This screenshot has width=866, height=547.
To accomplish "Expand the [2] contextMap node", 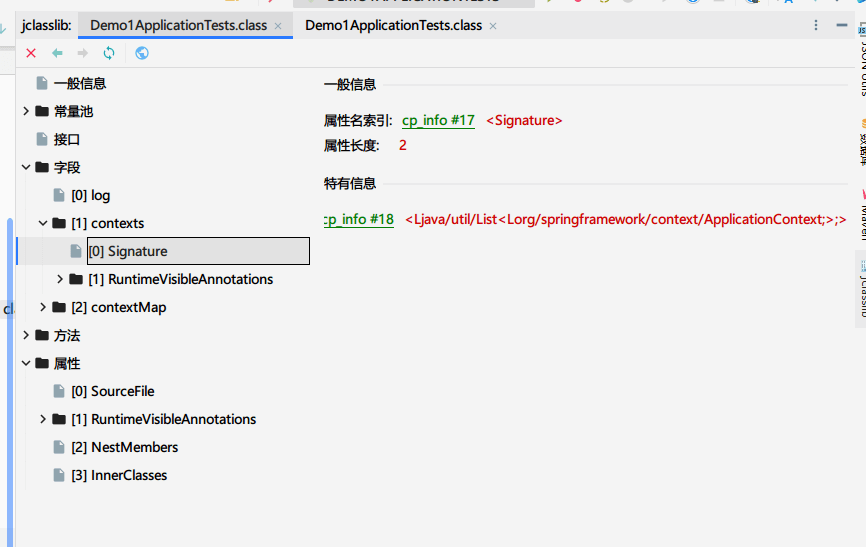I will tap(42, 307).
